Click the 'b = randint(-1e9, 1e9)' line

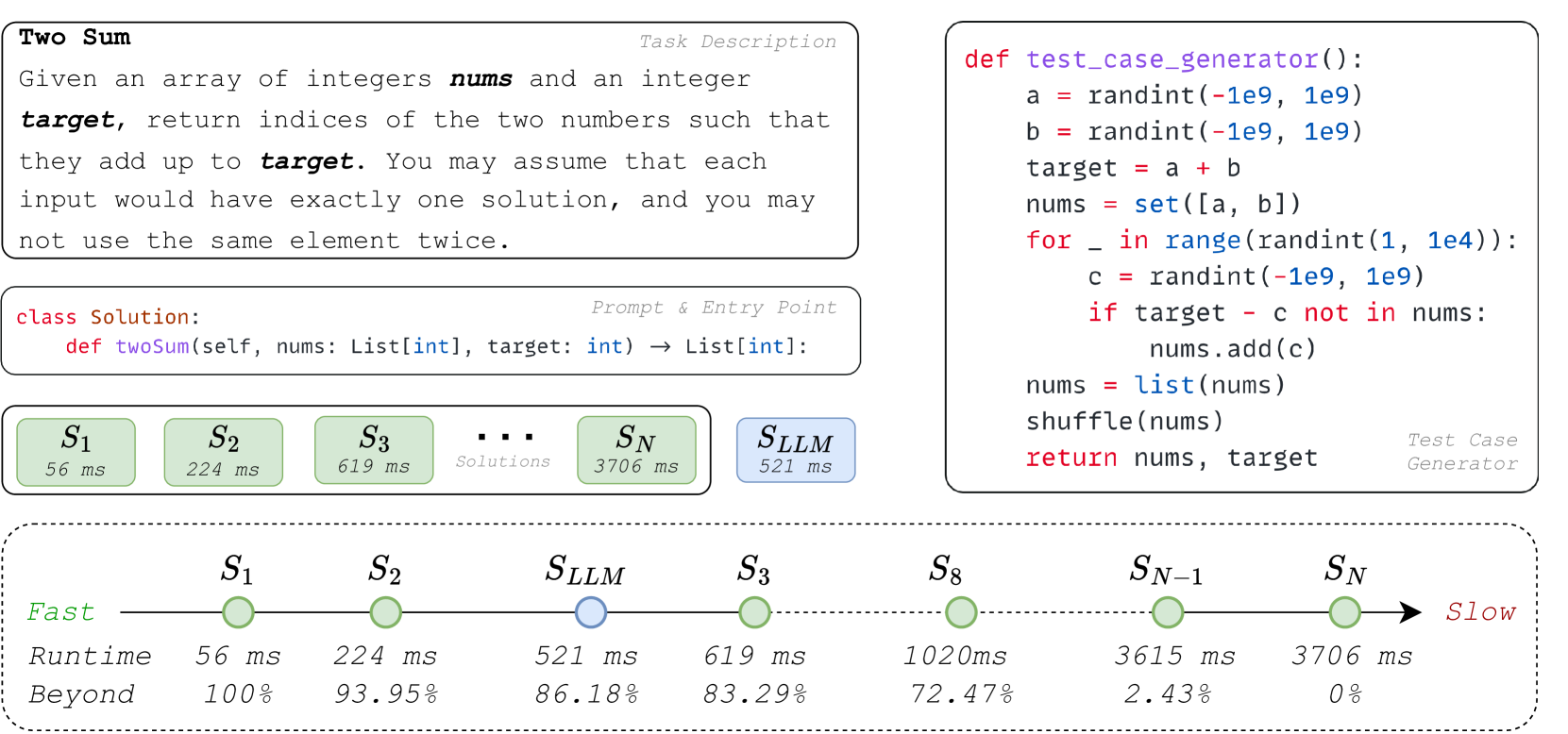click(1194, 131)
